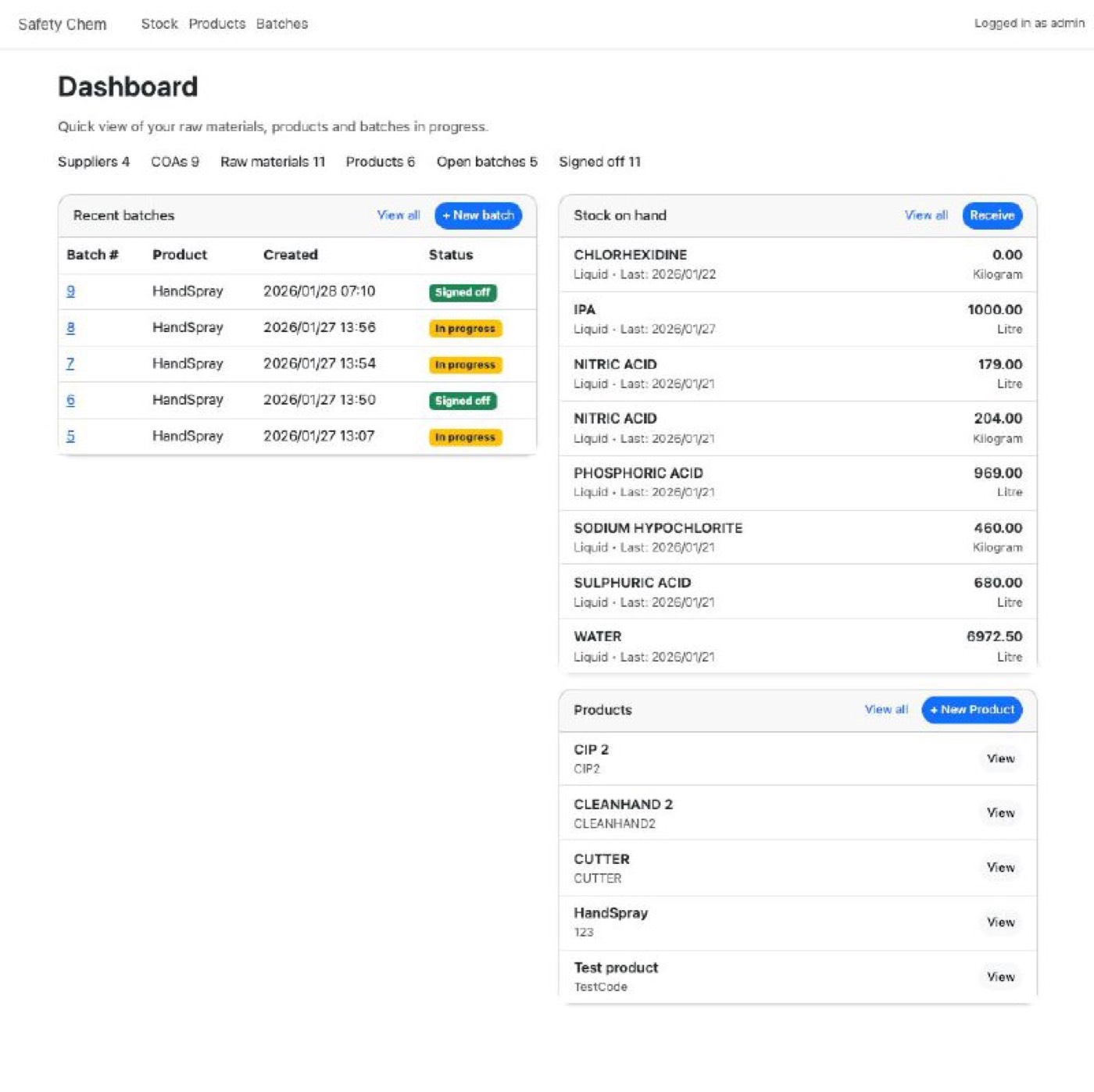Click the Safety Chem logo text
1094x1092 pixels.
tap(63, 23)
